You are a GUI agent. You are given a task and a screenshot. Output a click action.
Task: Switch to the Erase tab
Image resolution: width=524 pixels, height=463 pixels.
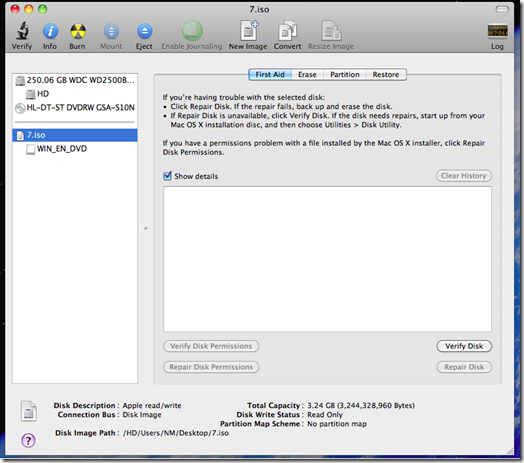307,75
